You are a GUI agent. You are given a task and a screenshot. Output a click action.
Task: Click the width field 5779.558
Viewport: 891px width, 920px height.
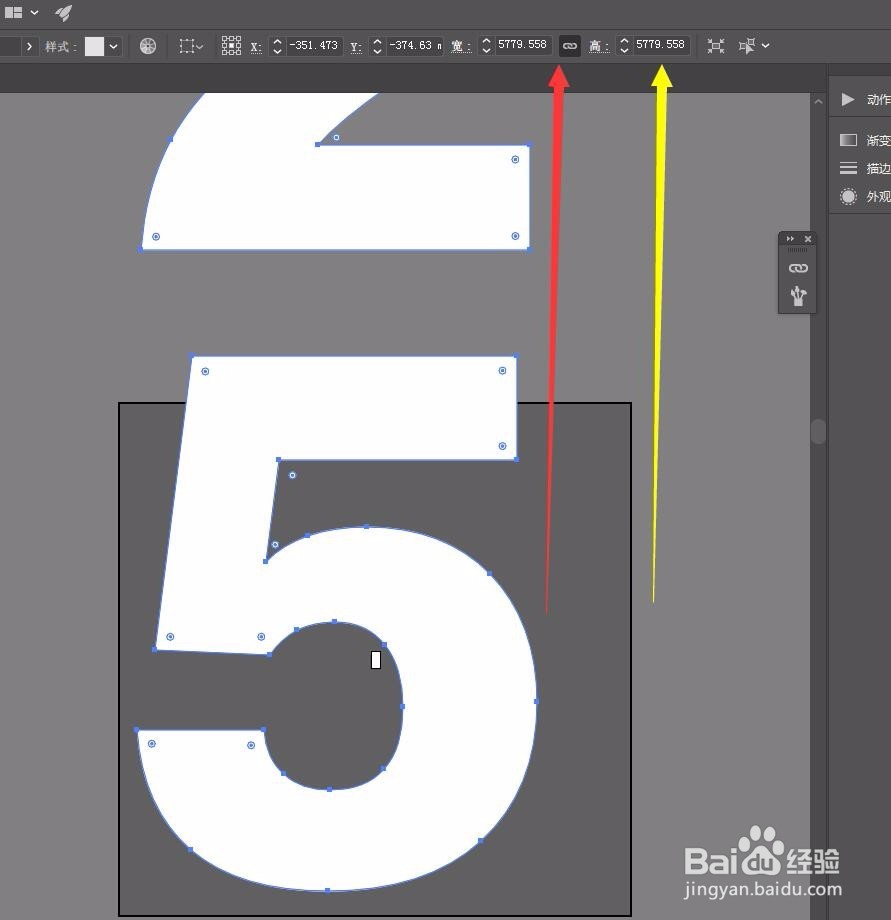coord(523,45)
